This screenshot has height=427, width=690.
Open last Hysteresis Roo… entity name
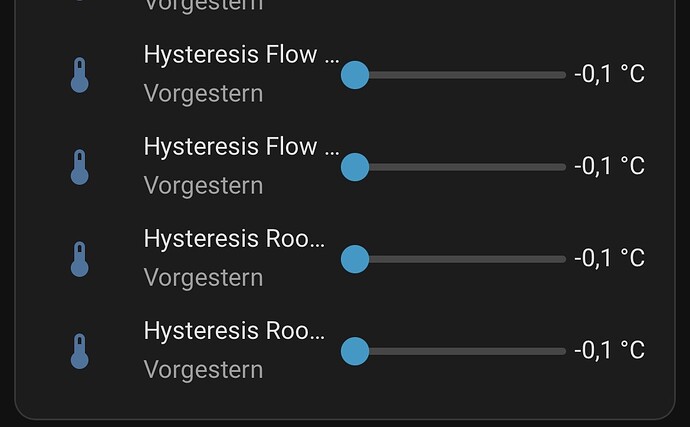point(234,331)
